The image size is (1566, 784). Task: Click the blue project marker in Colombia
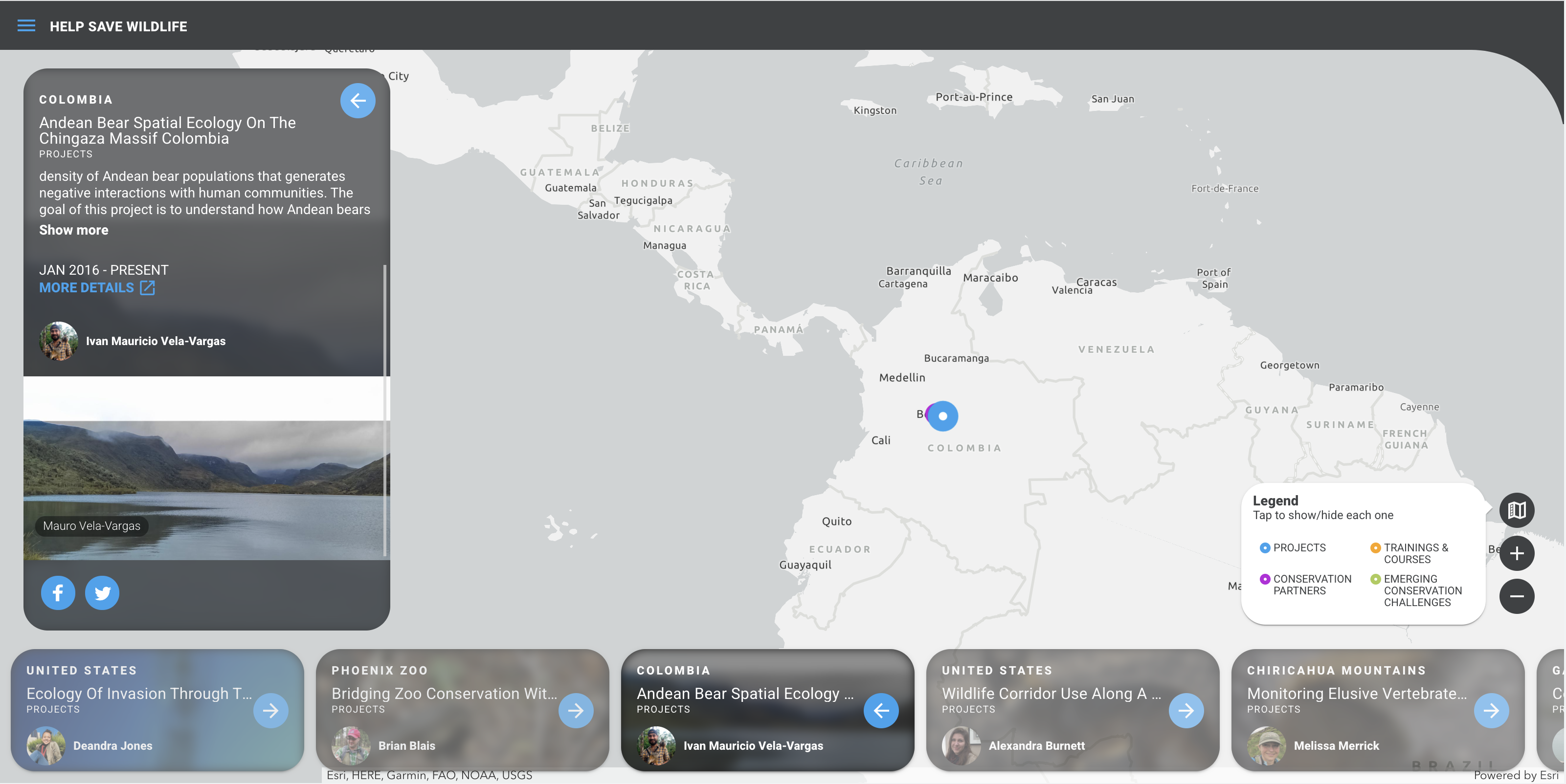943,416
